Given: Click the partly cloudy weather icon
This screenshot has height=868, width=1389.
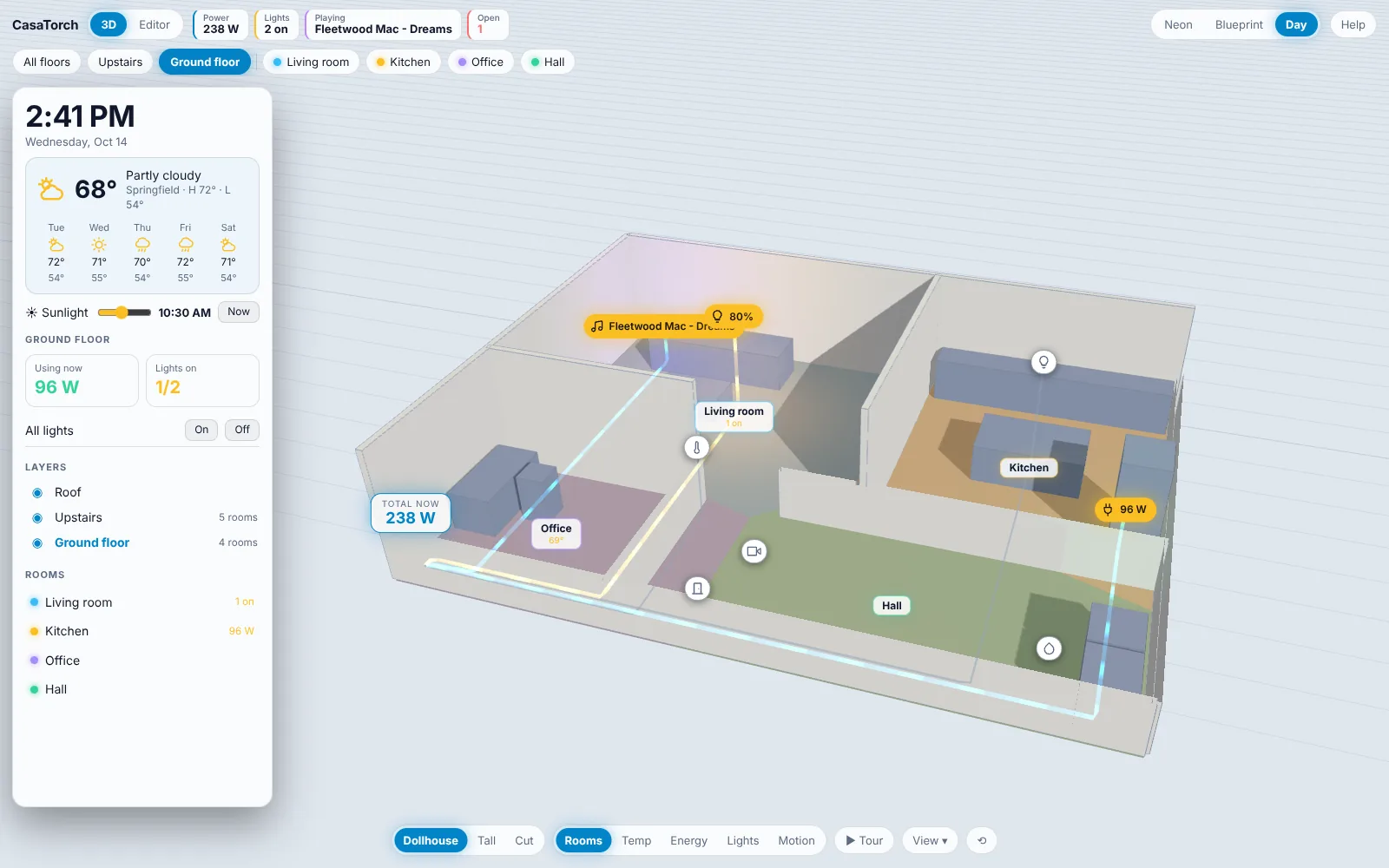Looking at the screenshot, I should pos(51,188).
